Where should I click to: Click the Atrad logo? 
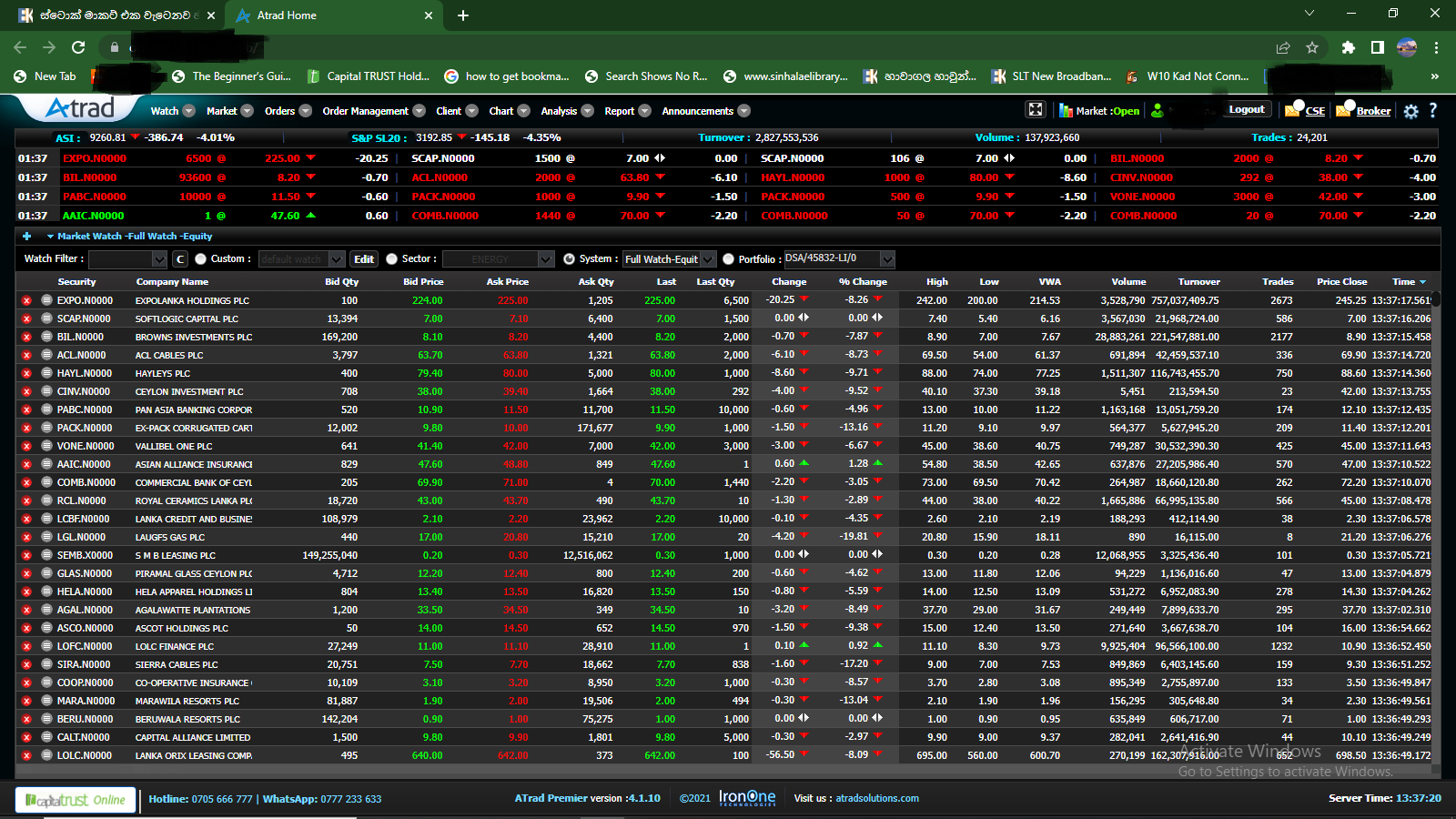coord(80,108)
